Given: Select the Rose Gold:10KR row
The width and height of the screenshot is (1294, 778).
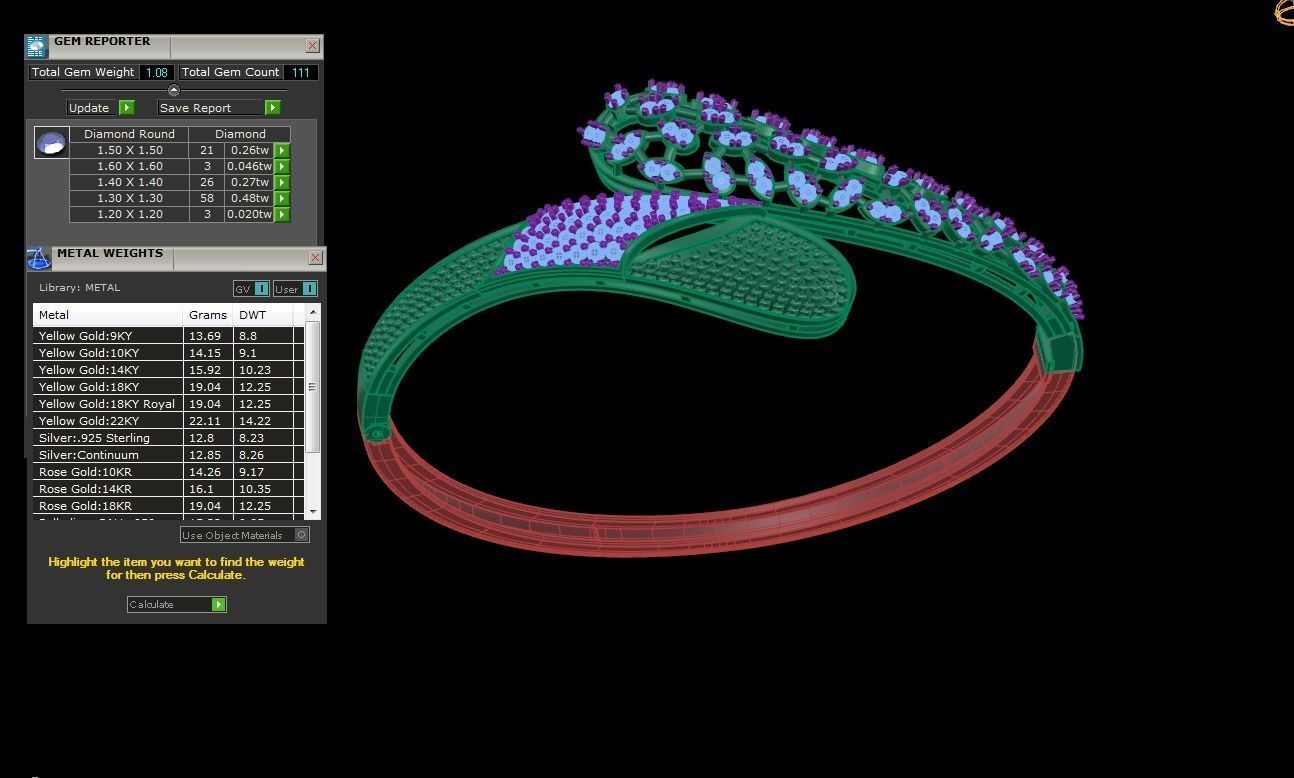Looking at the screenshot, I should 168,472.
